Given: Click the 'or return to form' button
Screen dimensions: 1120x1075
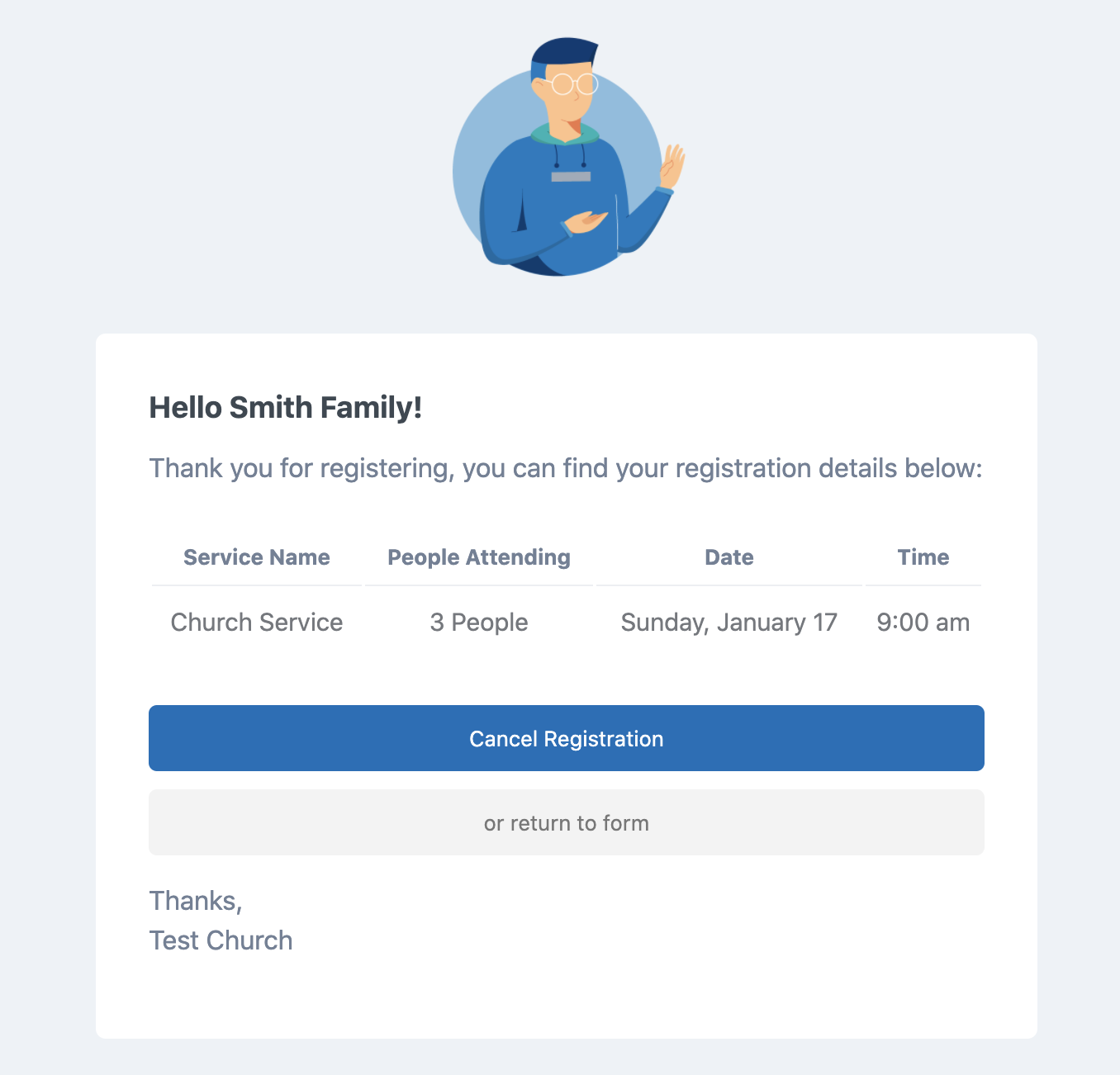Looking at the screenshot, I should 567,822.
